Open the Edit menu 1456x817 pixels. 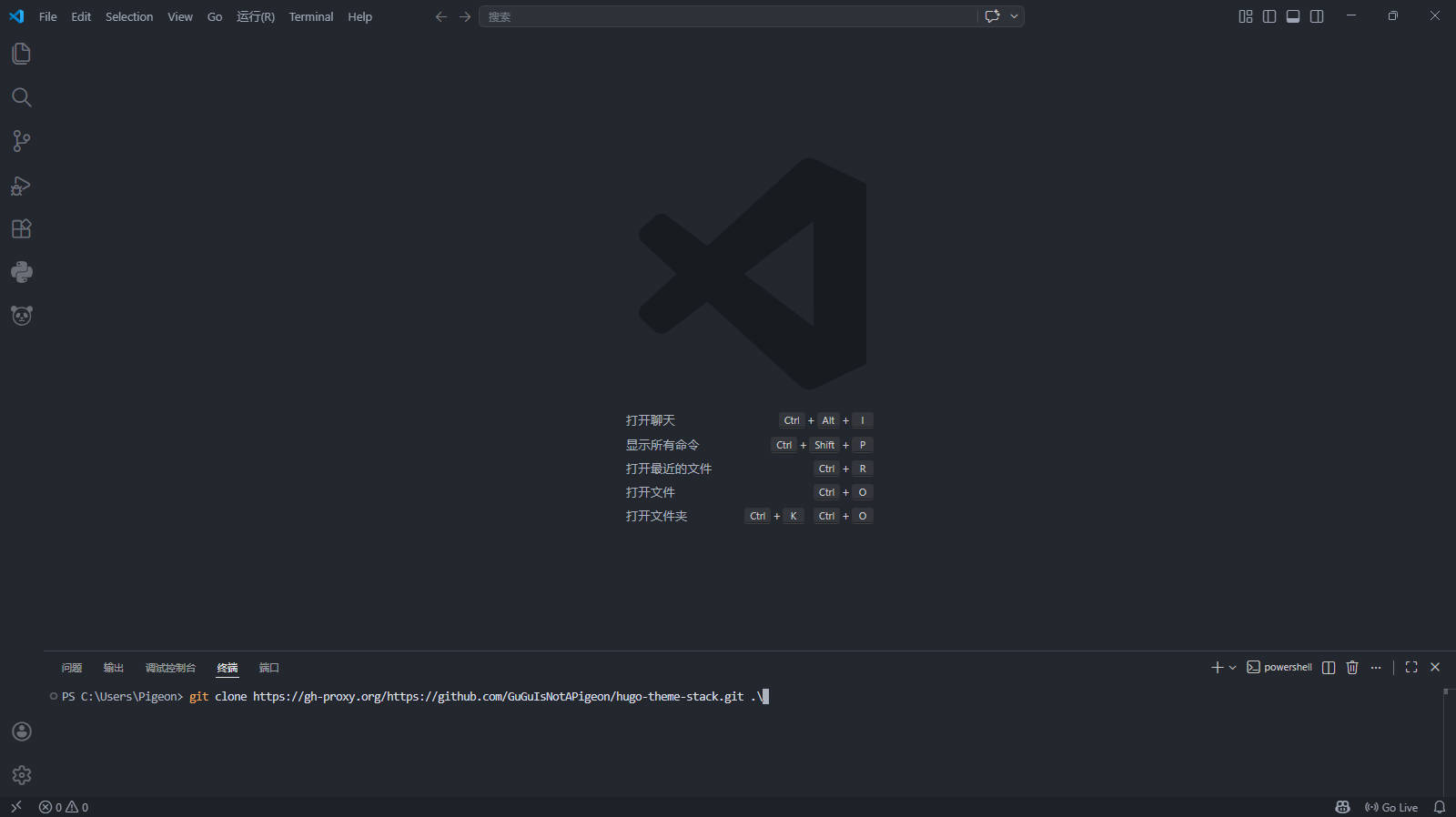pos(81,16)
